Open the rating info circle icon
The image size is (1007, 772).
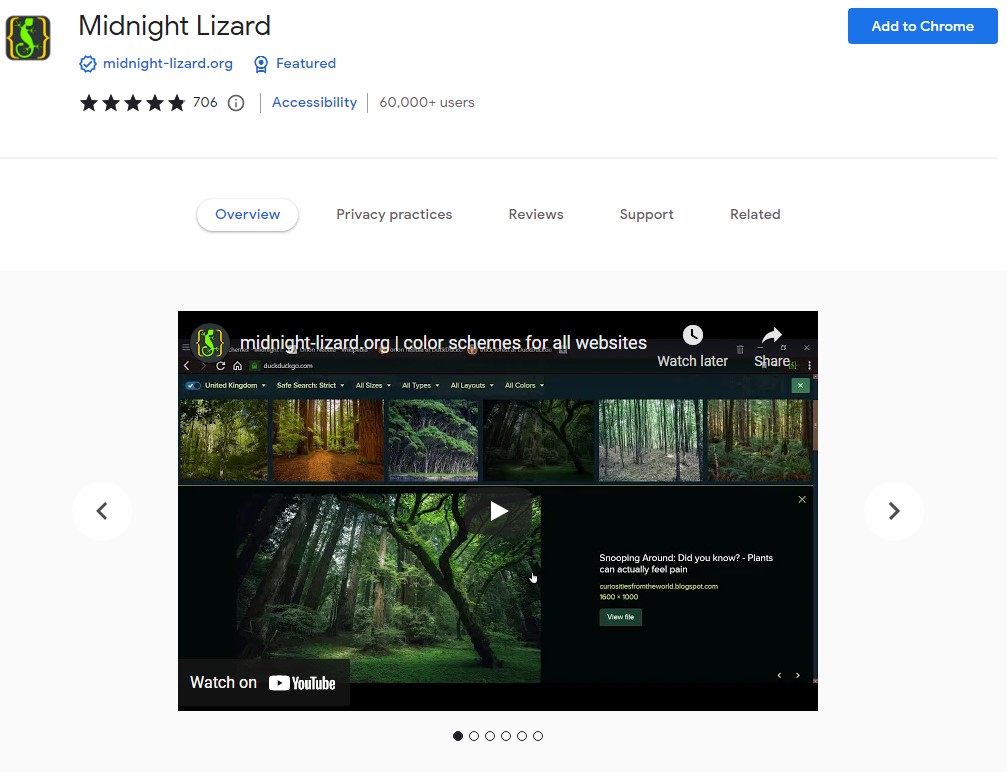[236, 103]
